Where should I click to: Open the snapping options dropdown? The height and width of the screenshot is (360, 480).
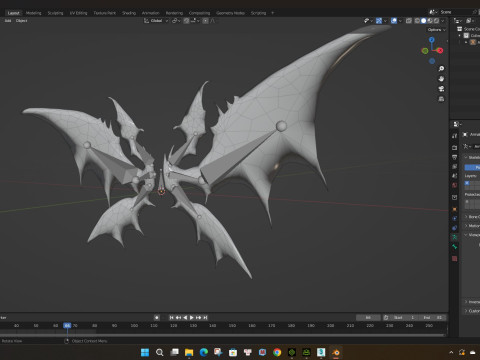195,21
